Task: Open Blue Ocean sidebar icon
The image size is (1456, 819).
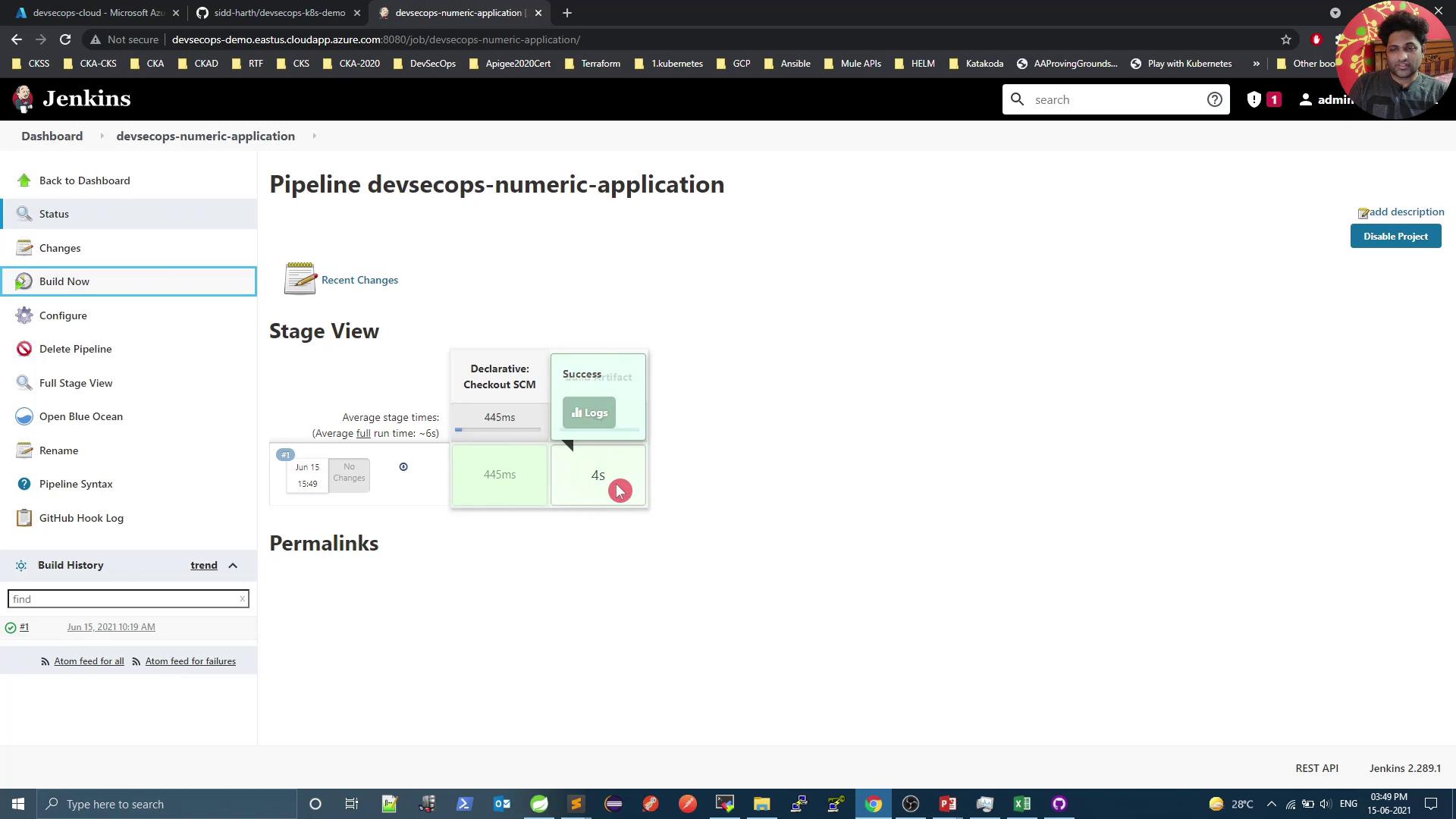Action: [x=24, y=416]
